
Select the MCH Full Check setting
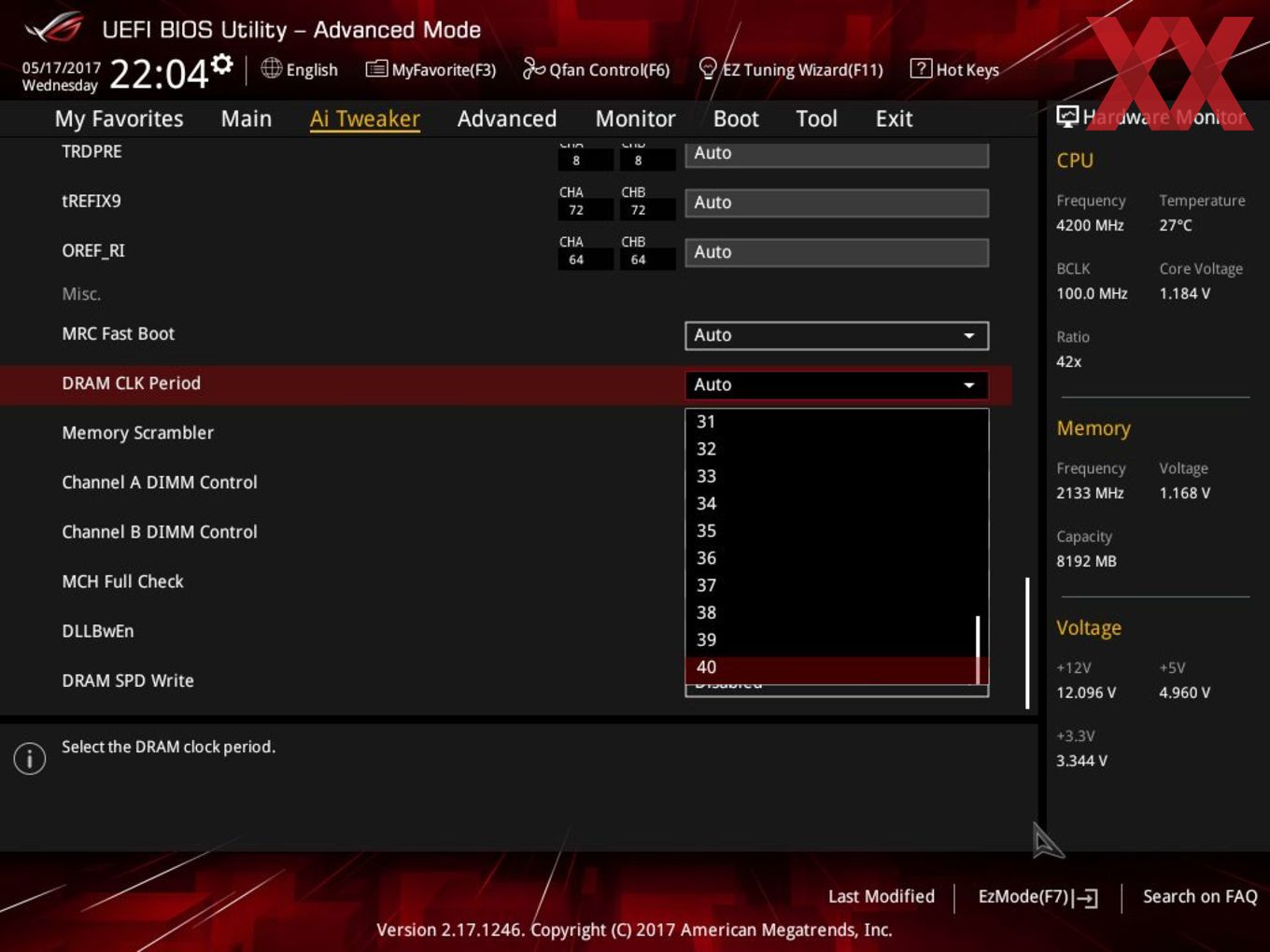[122, 581]
